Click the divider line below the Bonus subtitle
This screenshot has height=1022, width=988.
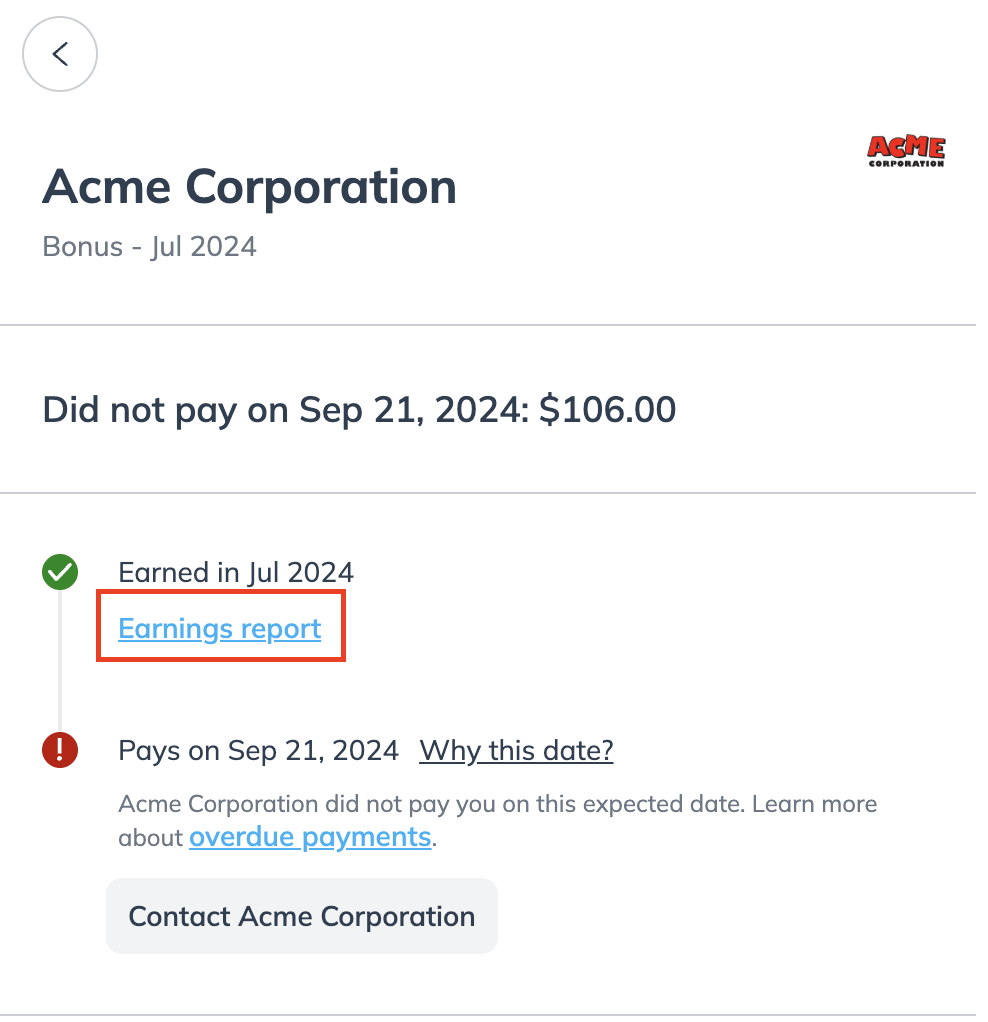(494, 325)
